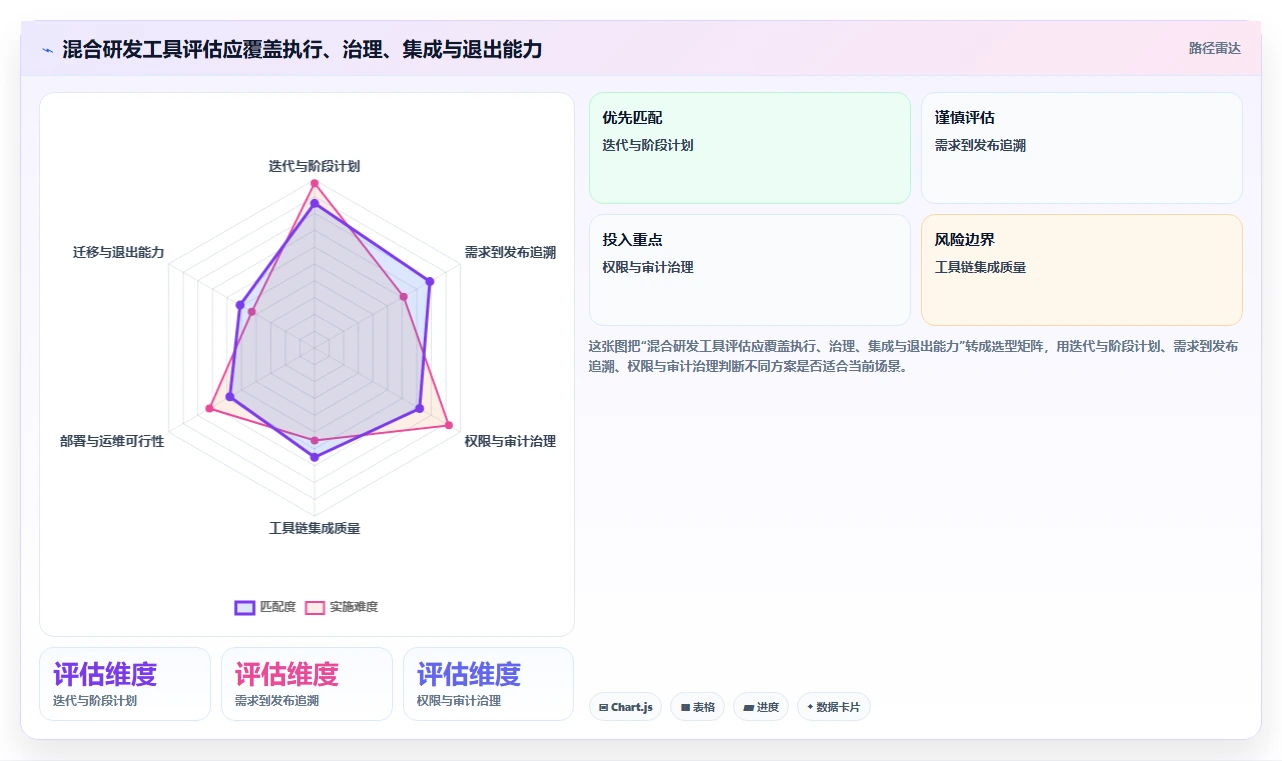Click purple data point near 迁移与退出能力

coord(239,304)
